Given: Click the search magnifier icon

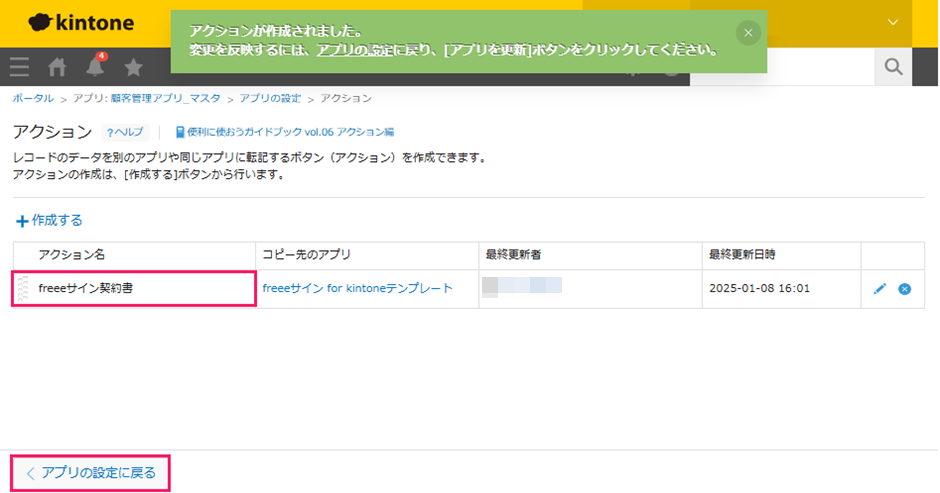Looking at the screenshot, I should tap(893, 67).
